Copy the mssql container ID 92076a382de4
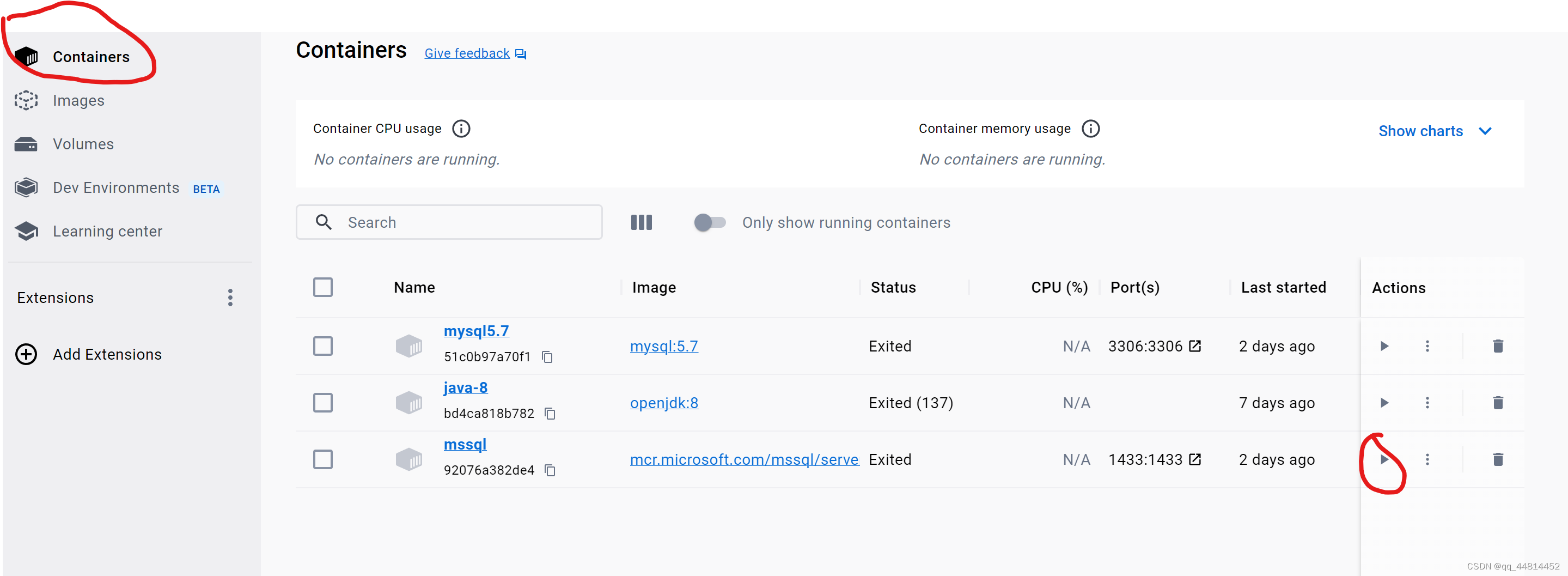 tap(550, 470)
